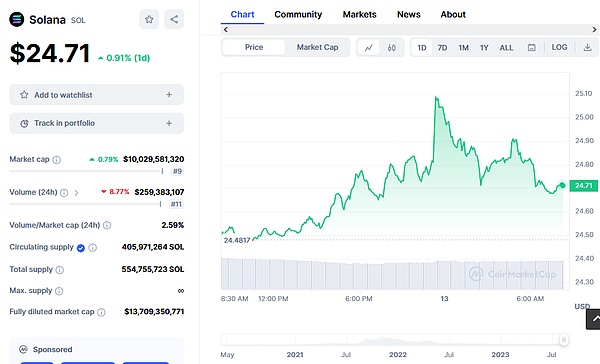600x364 pixels.
Task: Click the Add to watchlist button
Action: point(96,95)
